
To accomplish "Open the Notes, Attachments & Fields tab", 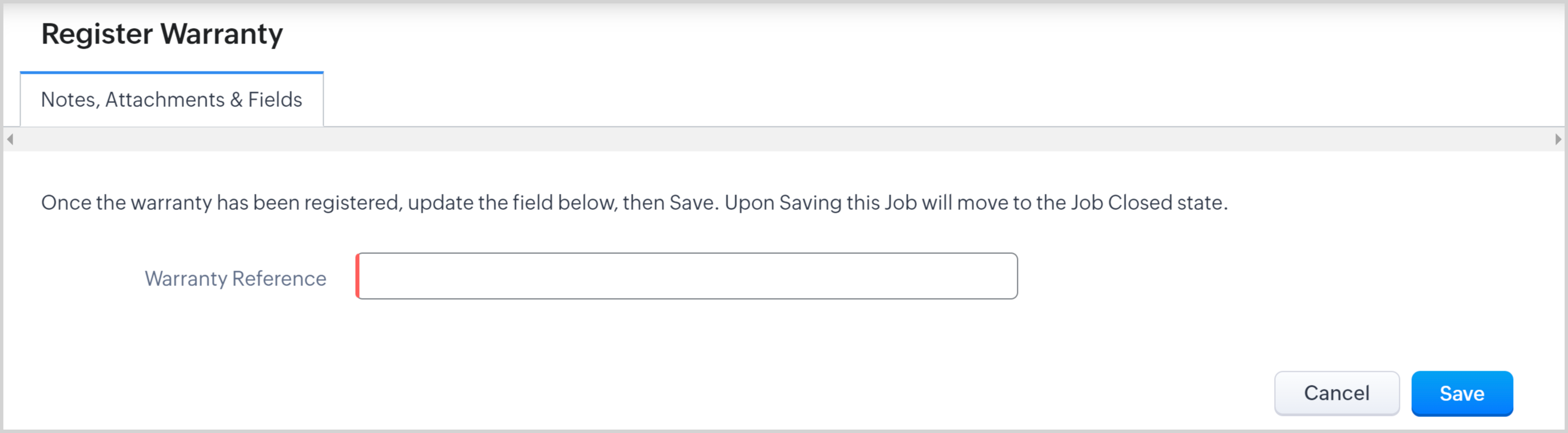I will [x=172, y=100].
